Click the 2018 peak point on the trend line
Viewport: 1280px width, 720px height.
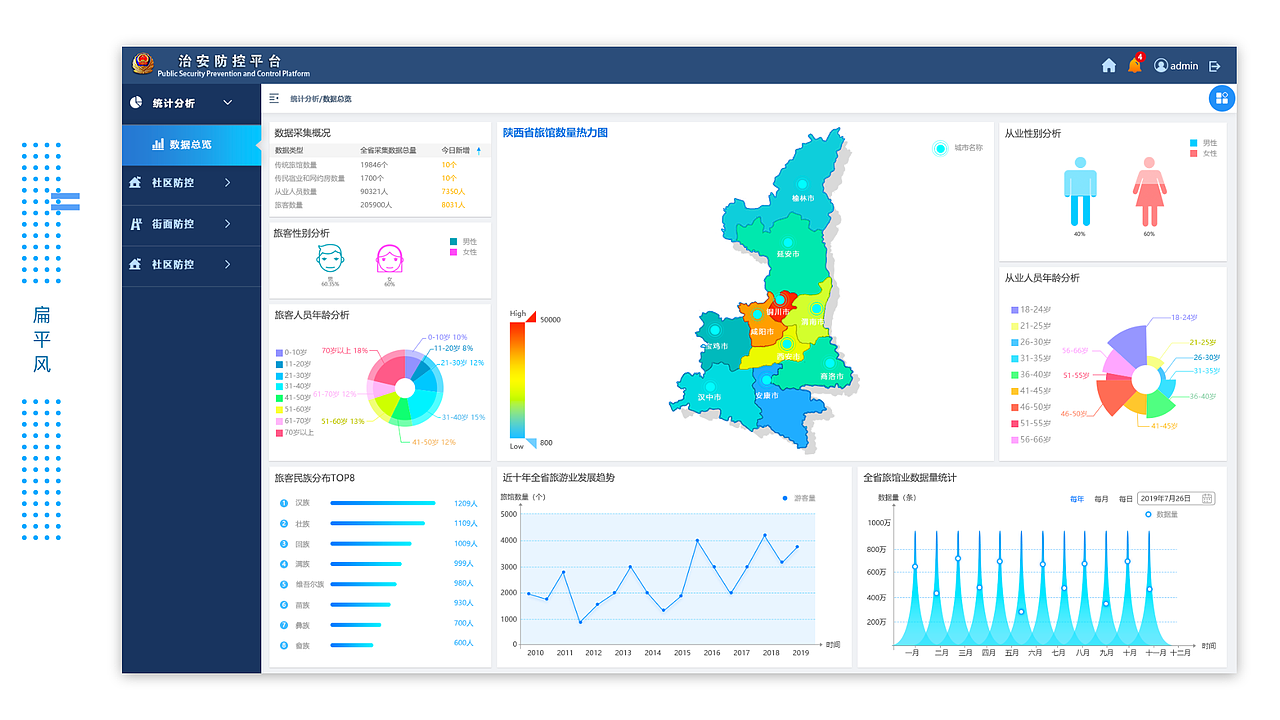point(765,535)
